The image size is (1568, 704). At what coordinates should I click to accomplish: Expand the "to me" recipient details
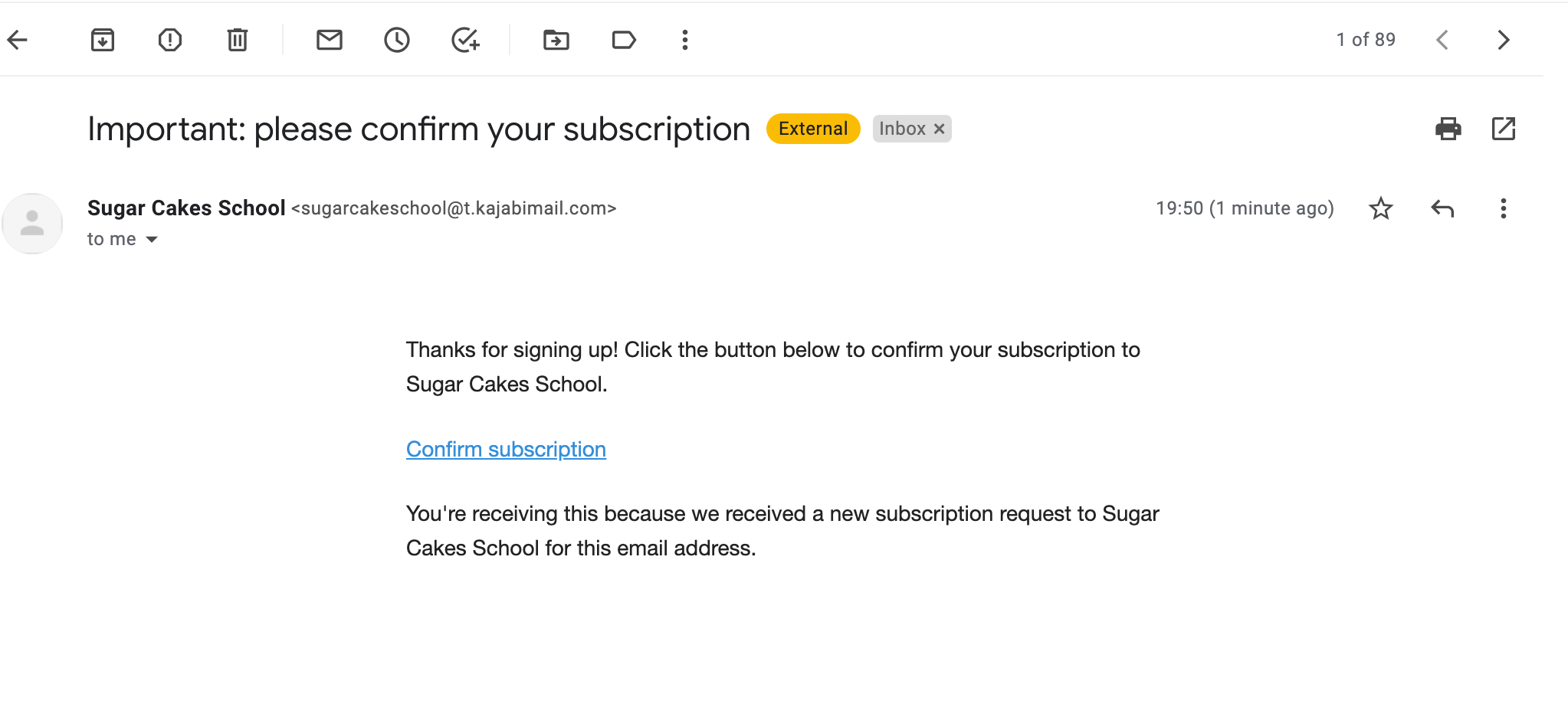coord(152,240)
